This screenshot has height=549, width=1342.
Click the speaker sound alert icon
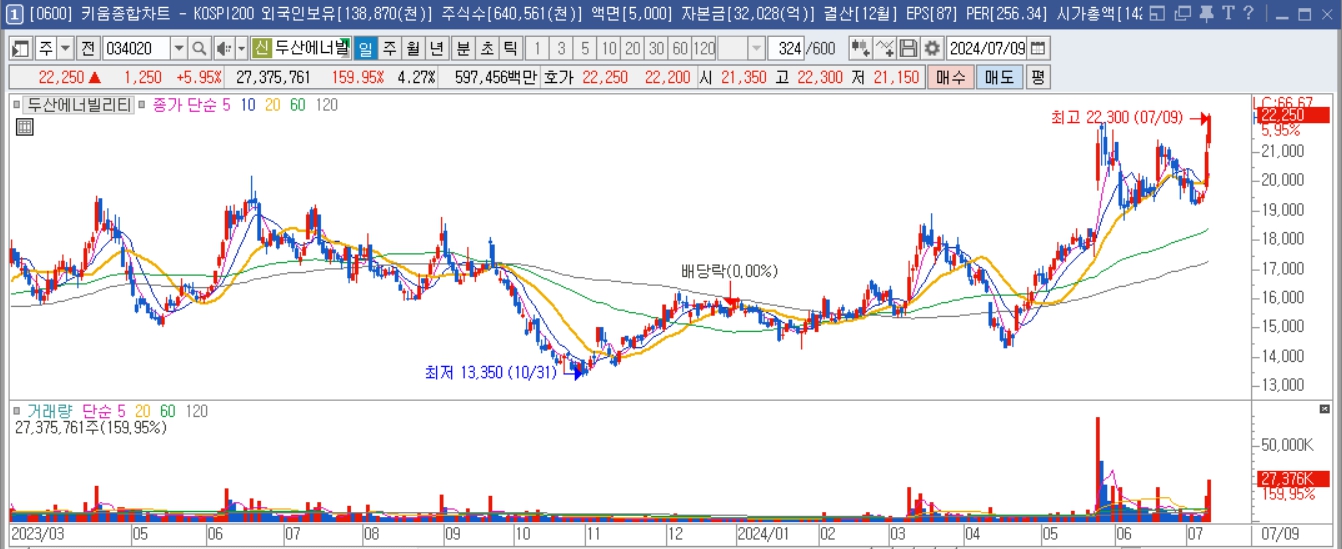click(223, 49)
